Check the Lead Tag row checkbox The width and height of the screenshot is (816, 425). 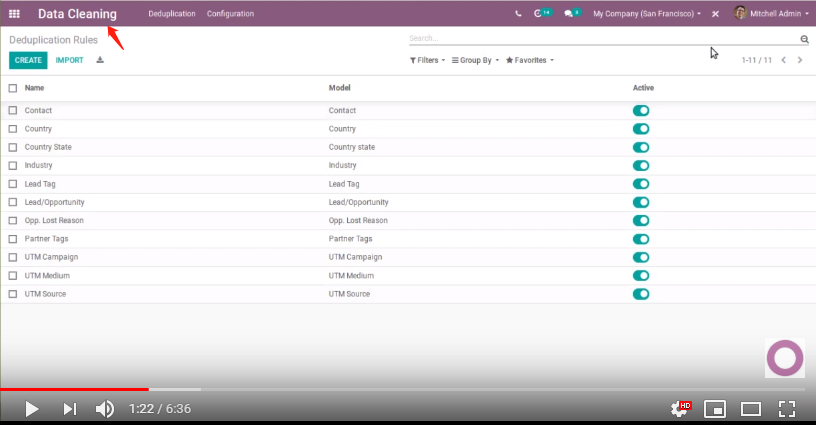pyautogui.click(x=13, y=184)
